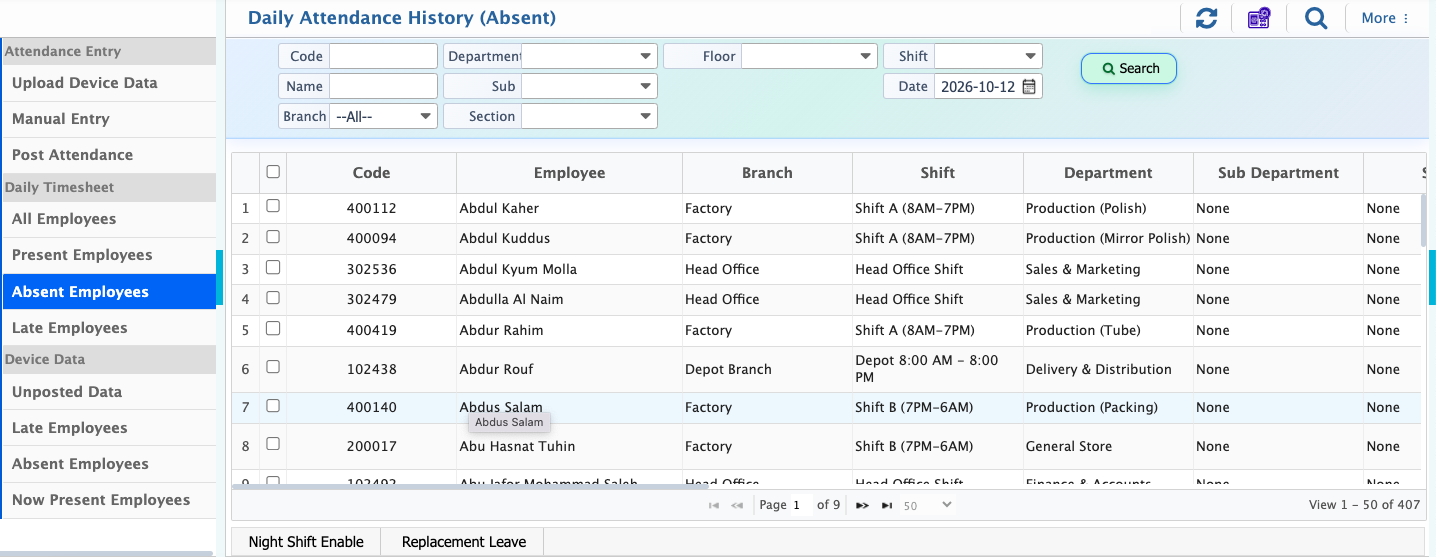The width and height of the screenshot is (1436, 557).
Task: Open Manual Entry in the sidebar
Action: [x=109, y=119]
